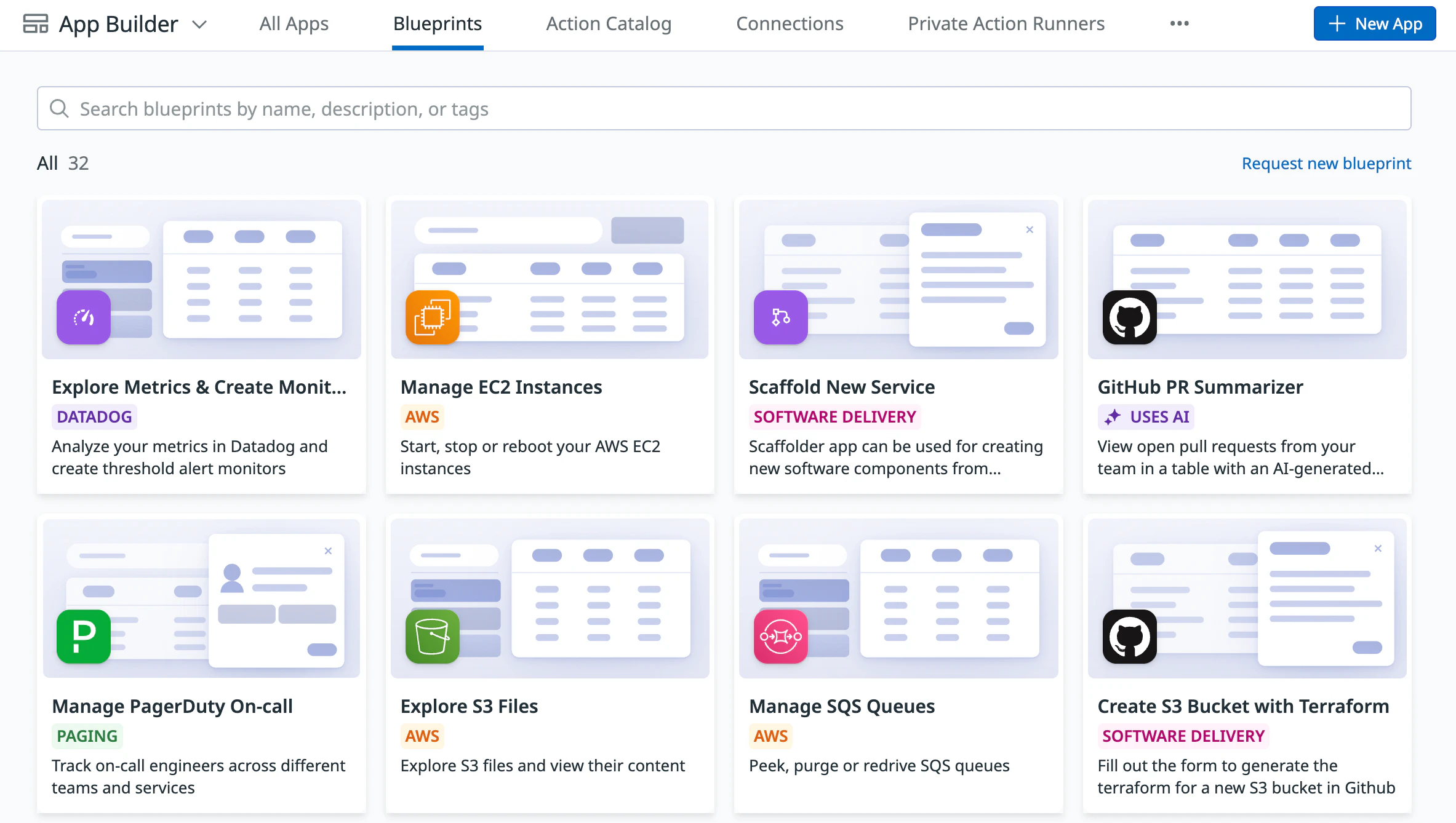Open the Scaffold New Service title
1456x823 pixels.
842,387
